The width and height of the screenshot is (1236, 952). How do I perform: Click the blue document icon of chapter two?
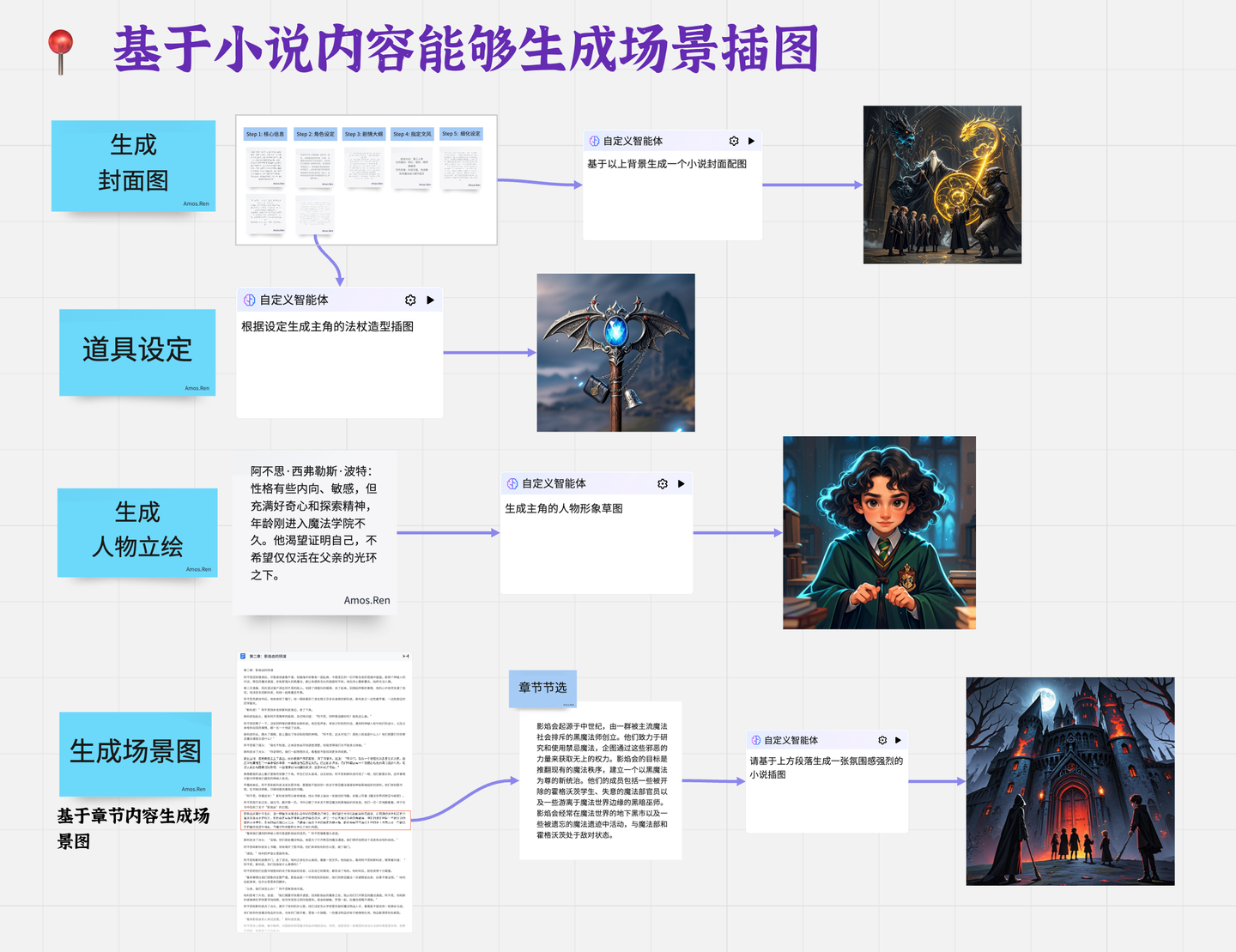(x=243, y=656)
